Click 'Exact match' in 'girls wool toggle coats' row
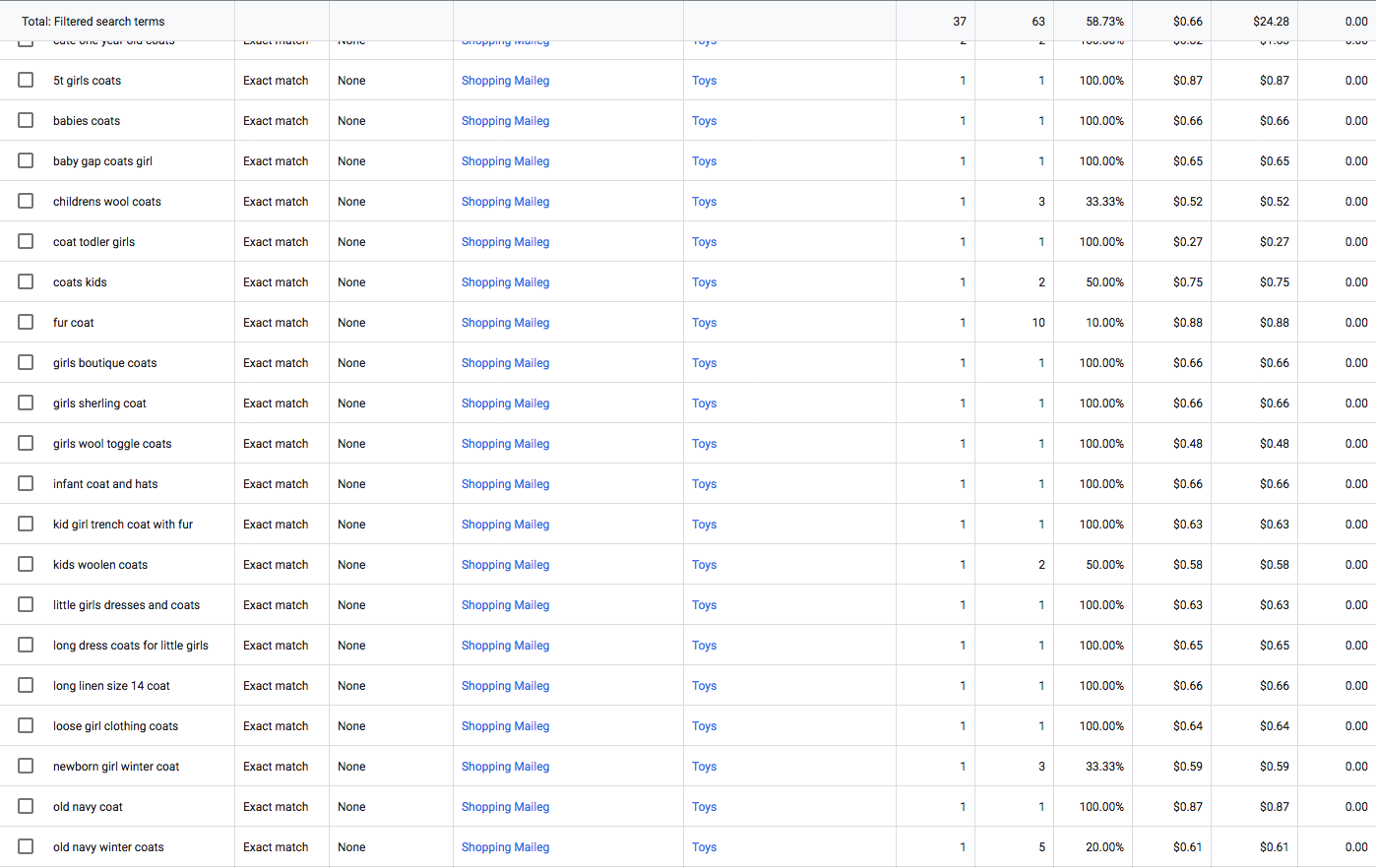This screenshot has height=868, width=1376. pos(276,444)
